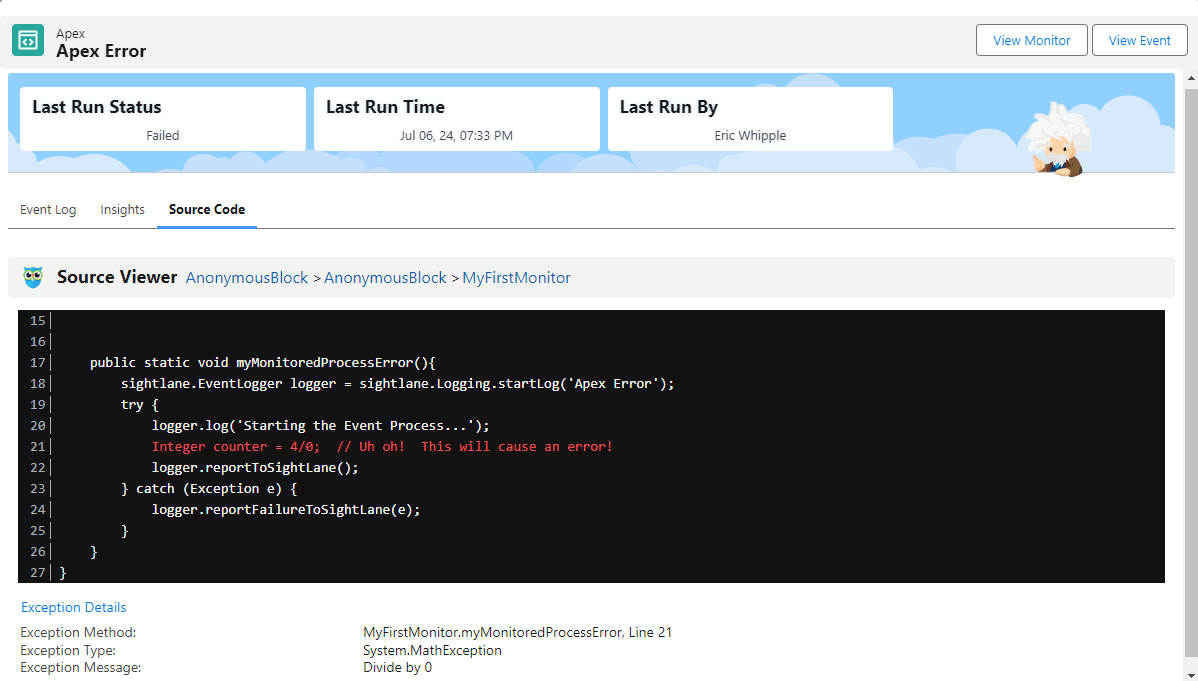
Task: Click the Last Run By card
Action: pyautogui.click(x=750, y=119)
